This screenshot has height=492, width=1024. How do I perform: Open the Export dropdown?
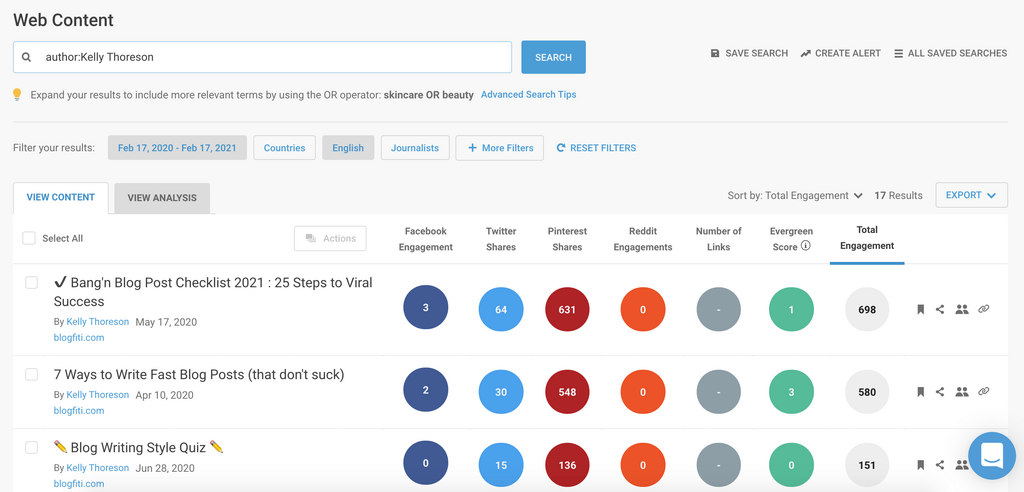click(x=971, y=196)
